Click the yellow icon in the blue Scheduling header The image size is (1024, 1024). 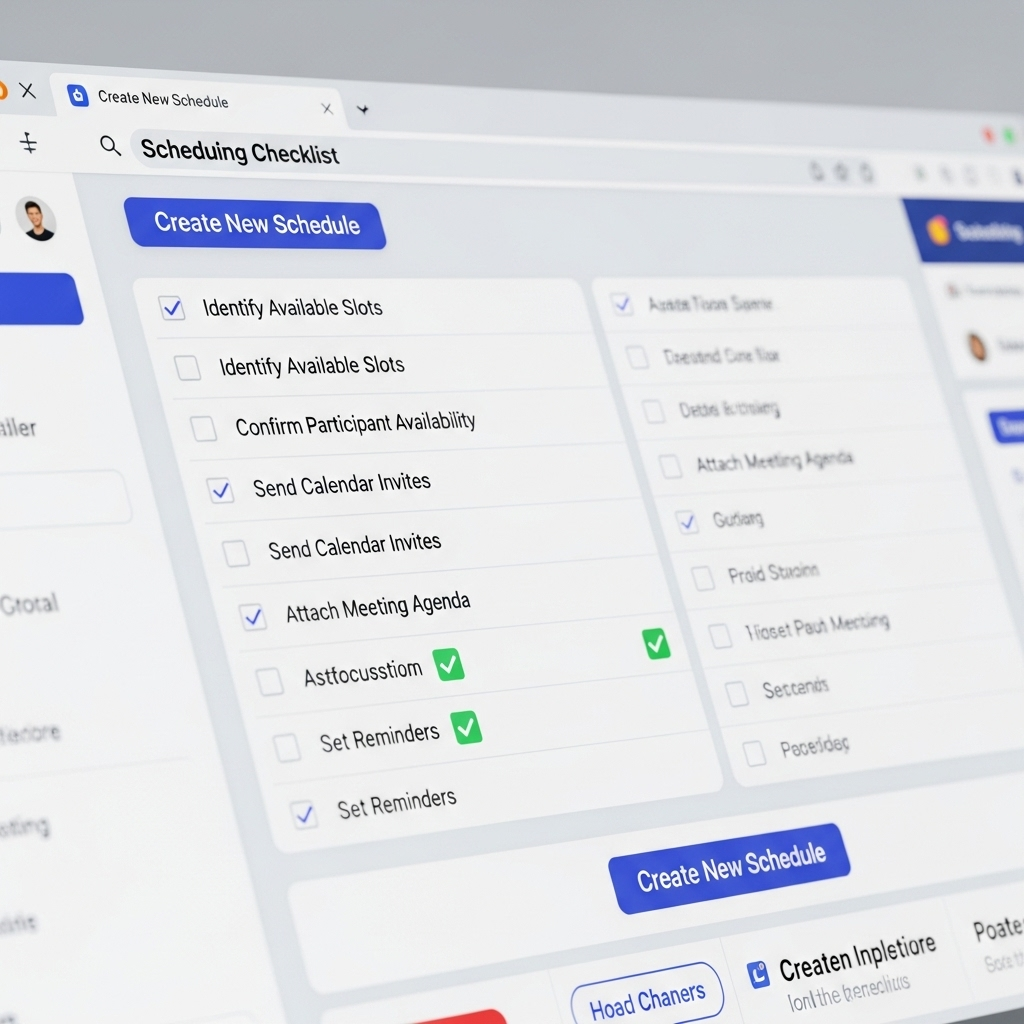point(938,230)
